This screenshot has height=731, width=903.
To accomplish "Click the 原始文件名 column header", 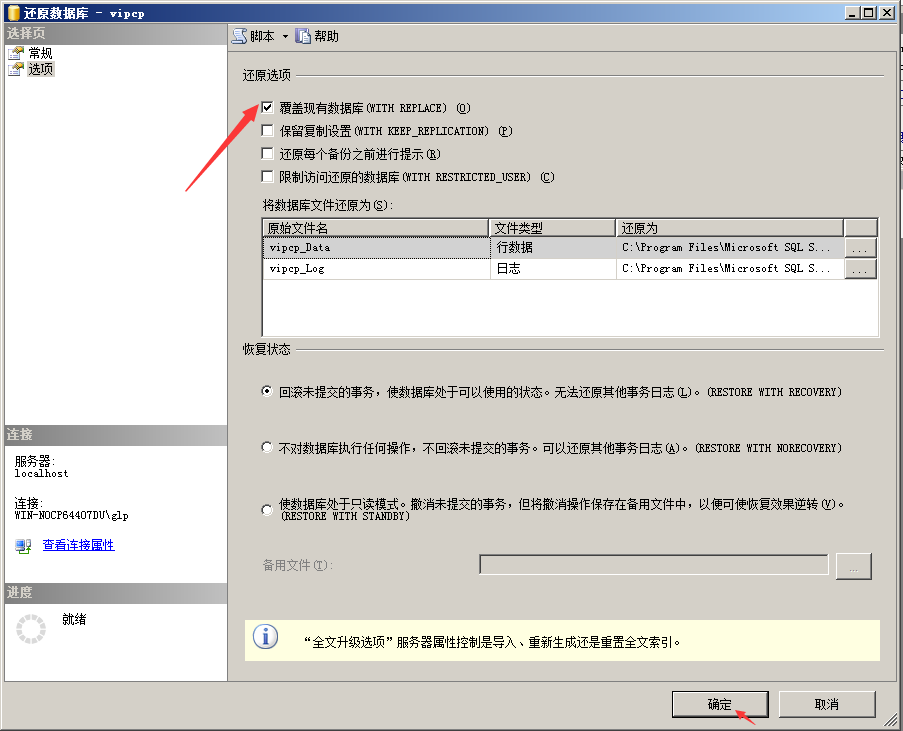I will point(375,228).
